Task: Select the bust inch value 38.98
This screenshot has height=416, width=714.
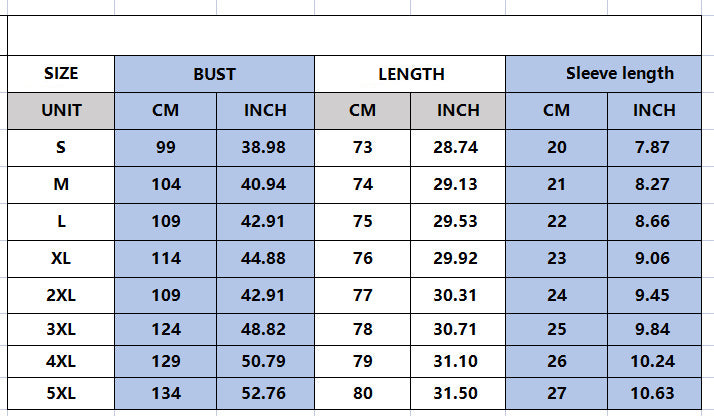Action: click(x=265, y=148)
